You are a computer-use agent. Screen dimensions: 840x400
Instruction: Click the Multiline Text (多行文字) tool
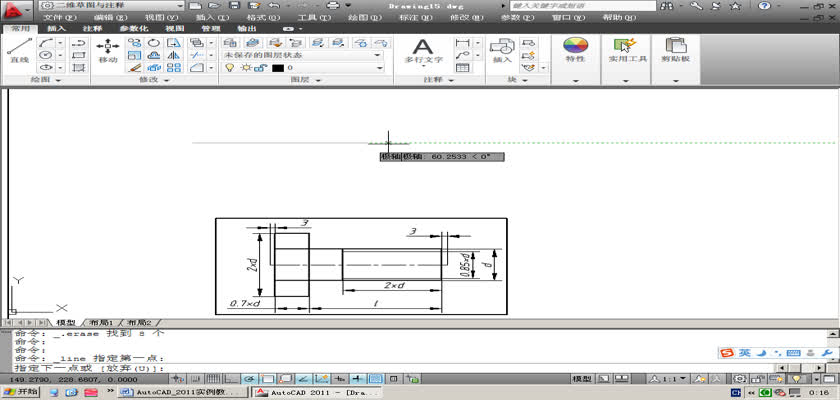coord(423,51)
